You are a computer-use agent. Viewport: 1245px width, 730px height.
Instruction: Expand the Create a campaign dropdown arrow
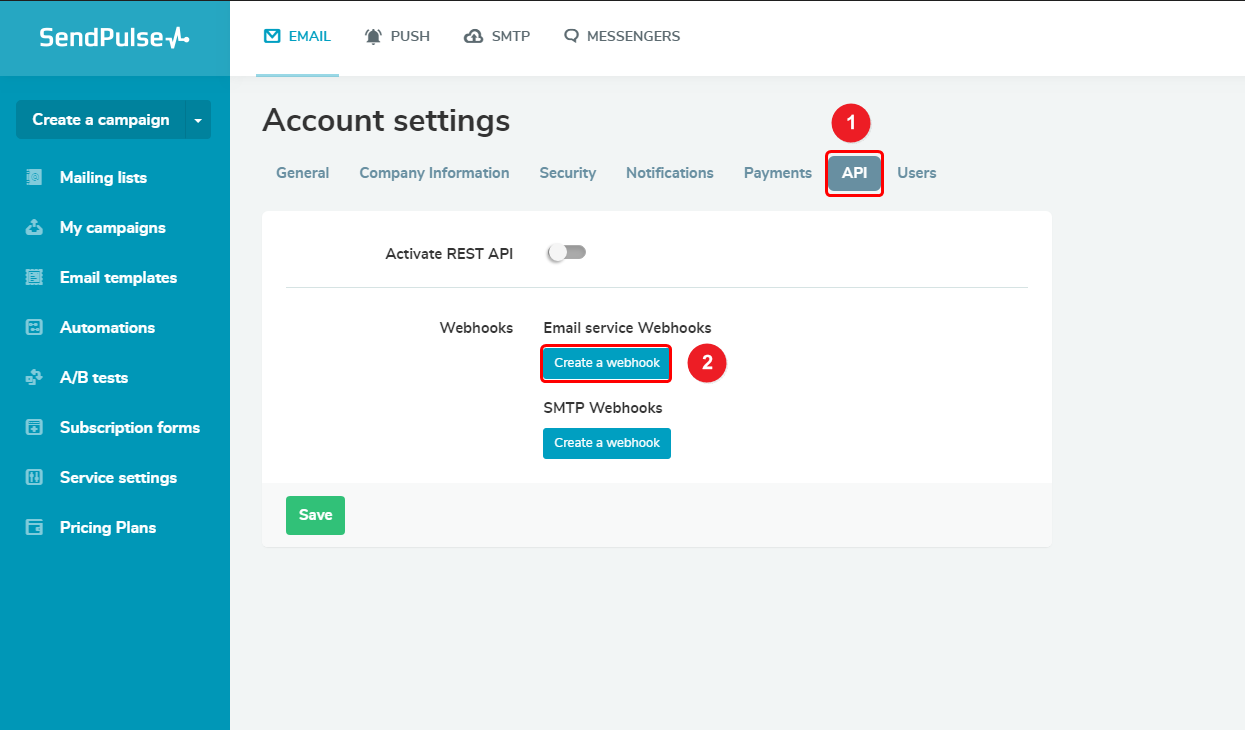(x=198, y=120)
